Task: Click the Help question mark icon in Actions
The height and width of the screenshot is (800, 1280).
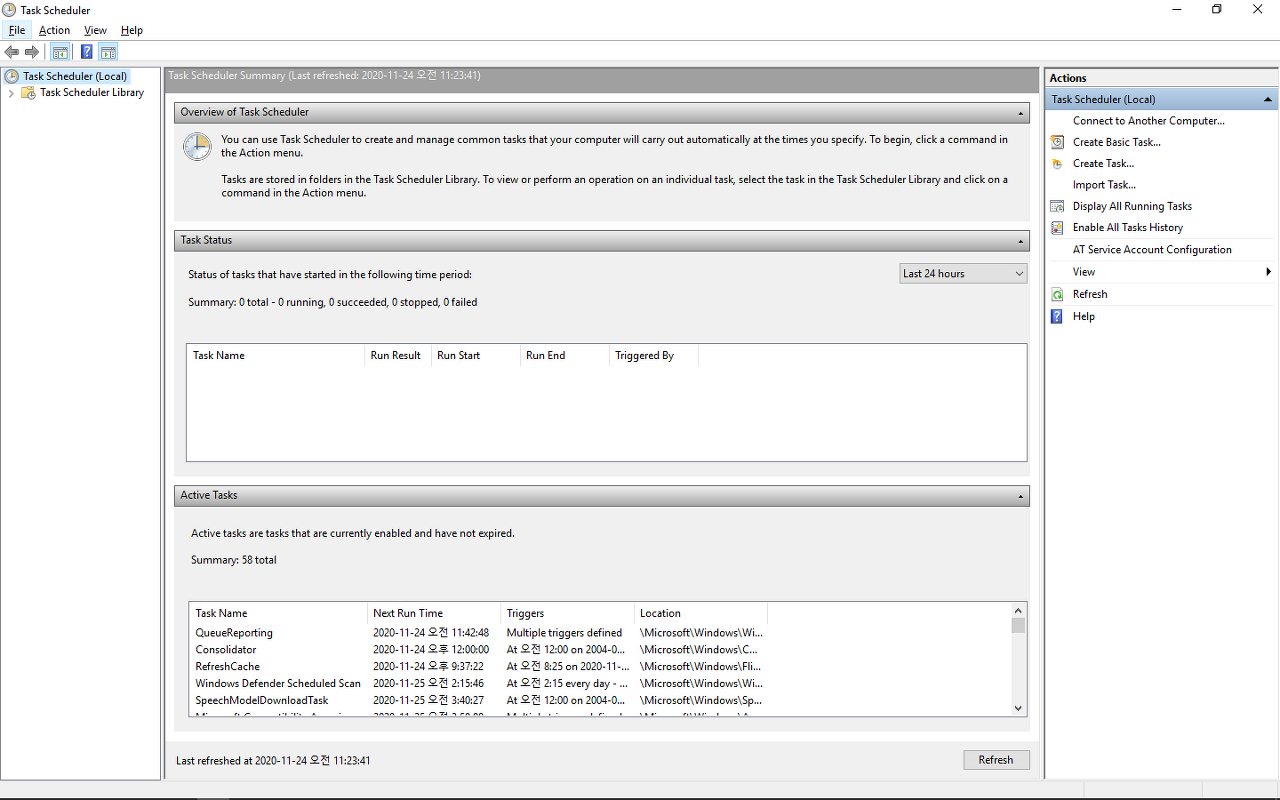Action: click(1057, 316)
